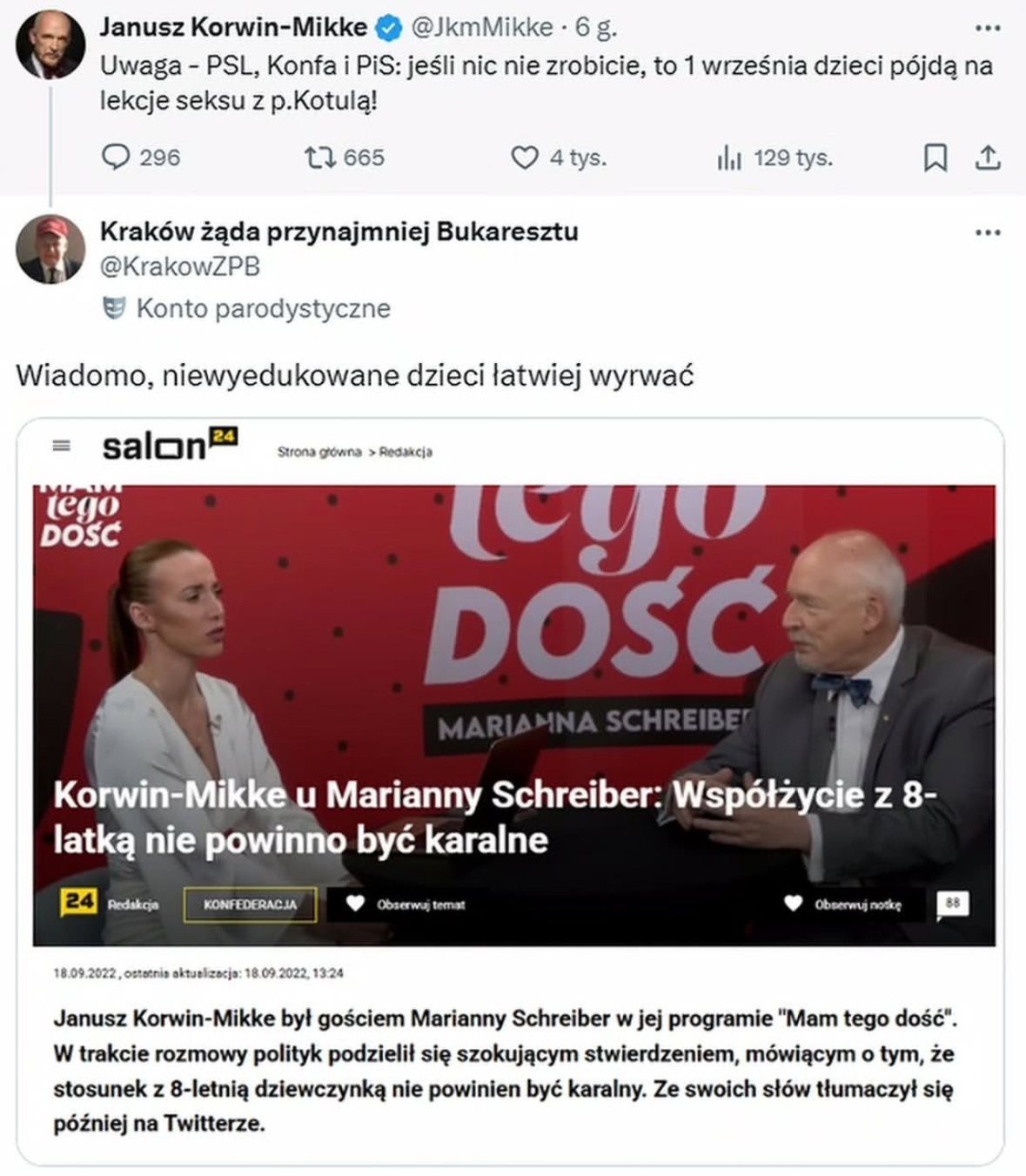Click the share upload icon
The height and width of the screenshot is (1176, 1026).
click(988, 158)
